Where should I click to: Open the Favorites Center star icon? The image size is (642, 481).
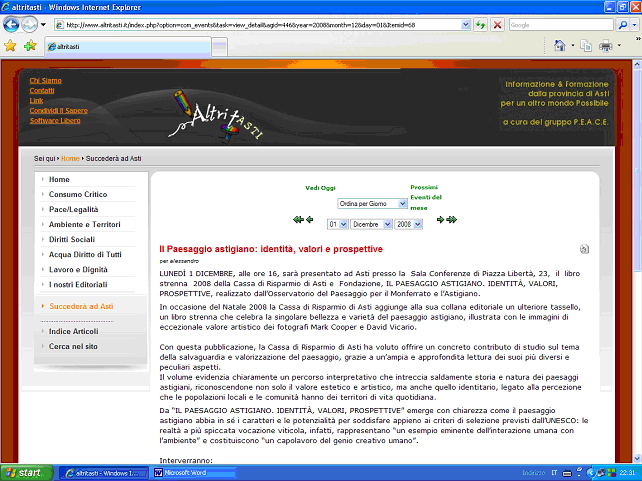coord(10,45)
